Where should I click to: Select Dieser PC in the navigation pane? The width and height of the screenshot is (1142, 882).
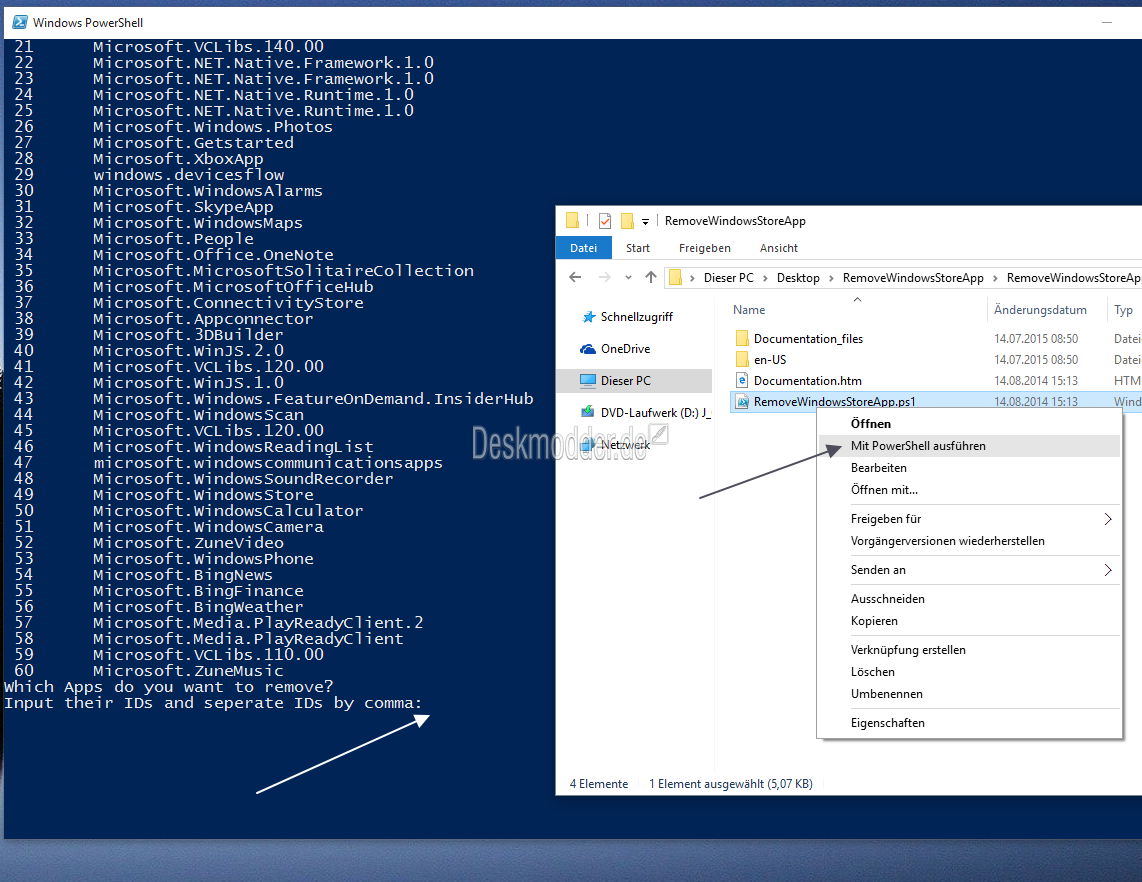point(626,380)
